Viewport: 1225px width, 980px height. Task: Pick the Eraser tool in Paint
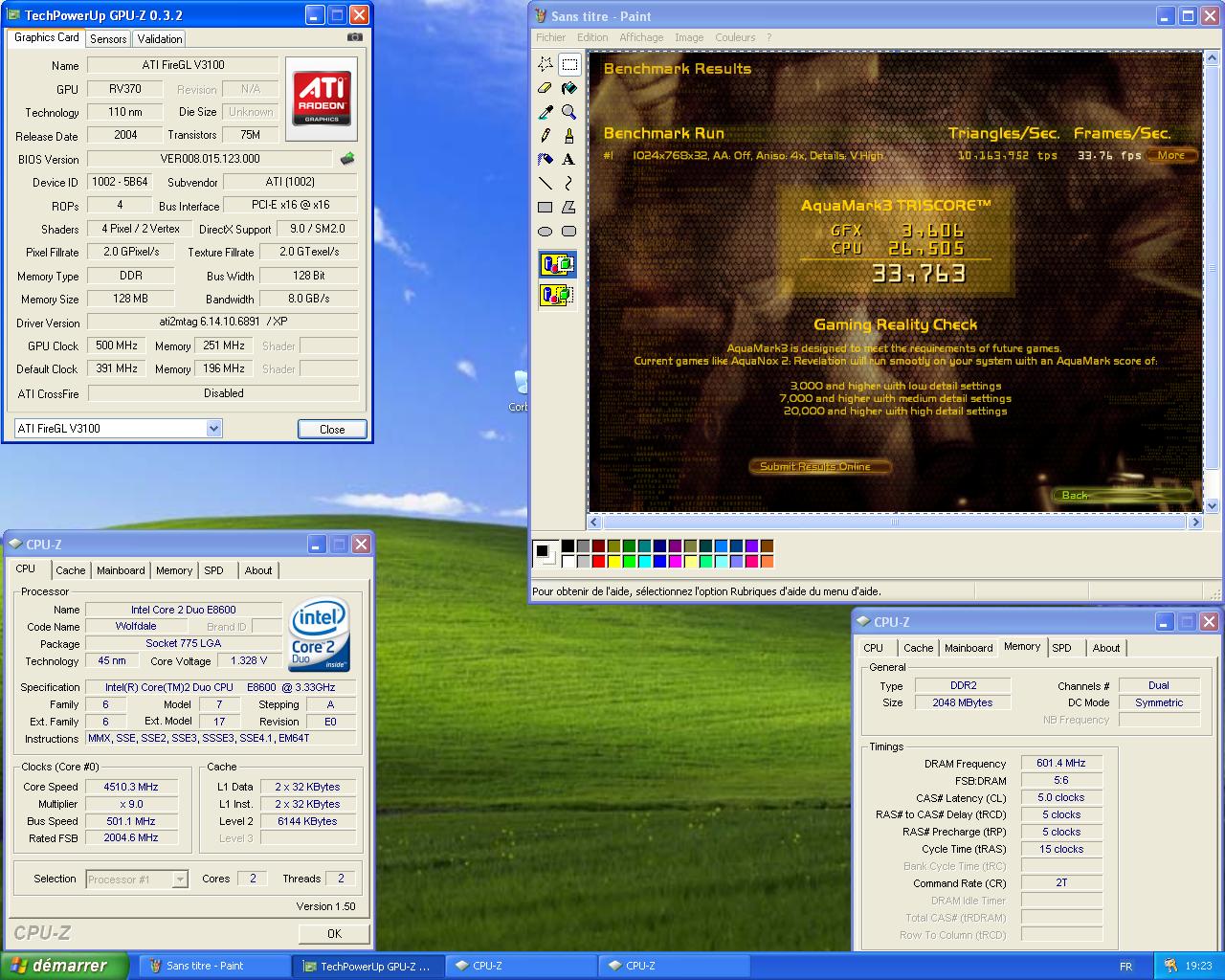[x=546, y=88]
